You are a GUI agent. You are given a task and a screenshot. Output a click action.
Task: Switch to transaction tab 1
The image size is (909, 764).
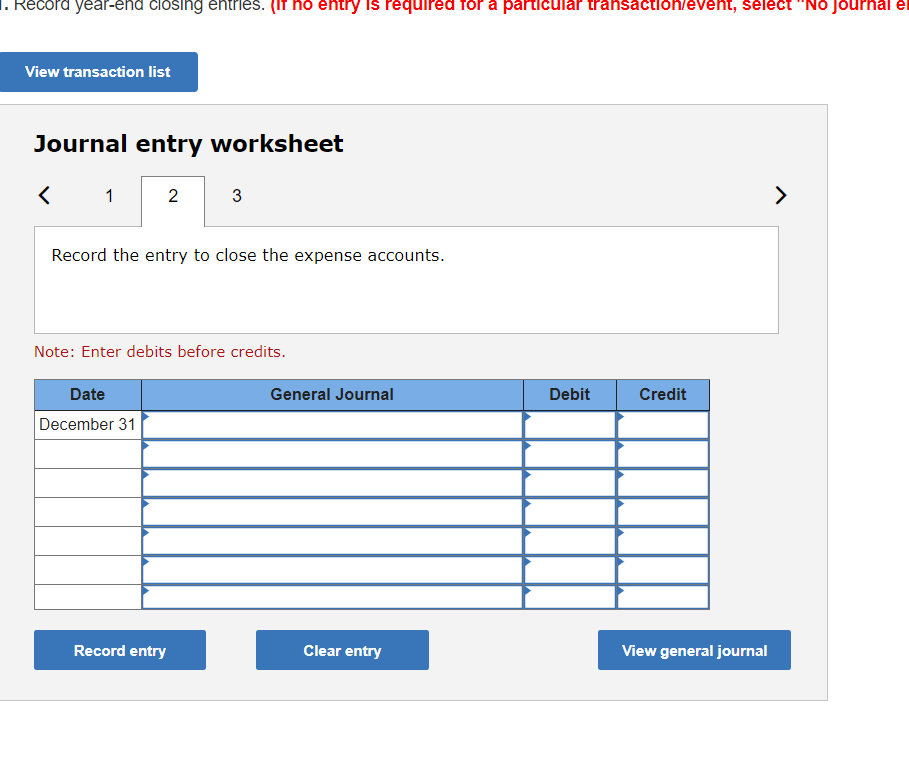coord(109,196)
